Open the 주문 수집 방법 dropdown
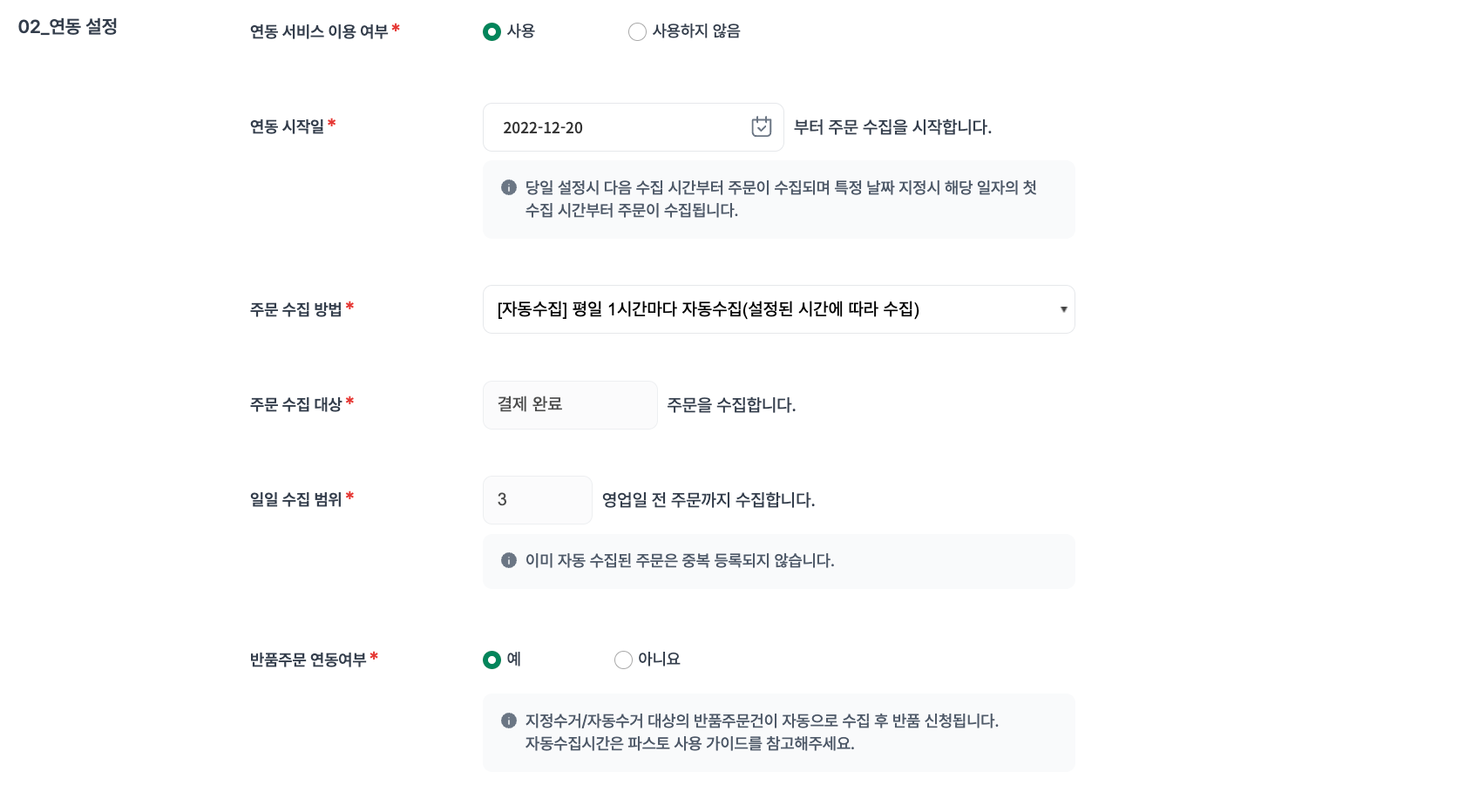This screenshot has height=812, width=1478. 778,309
